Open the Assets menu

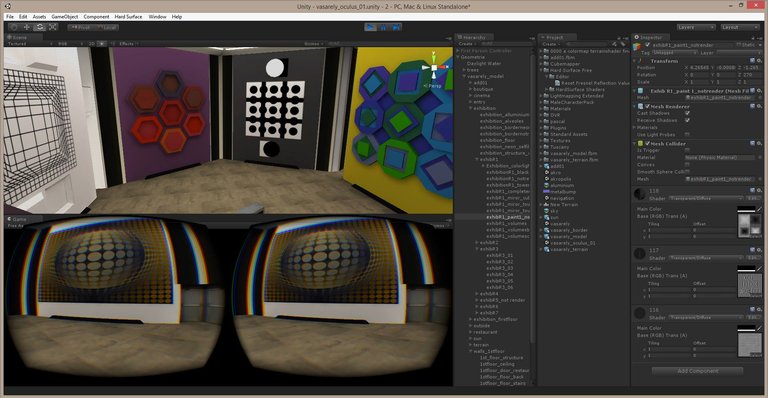tap(39, 17)
